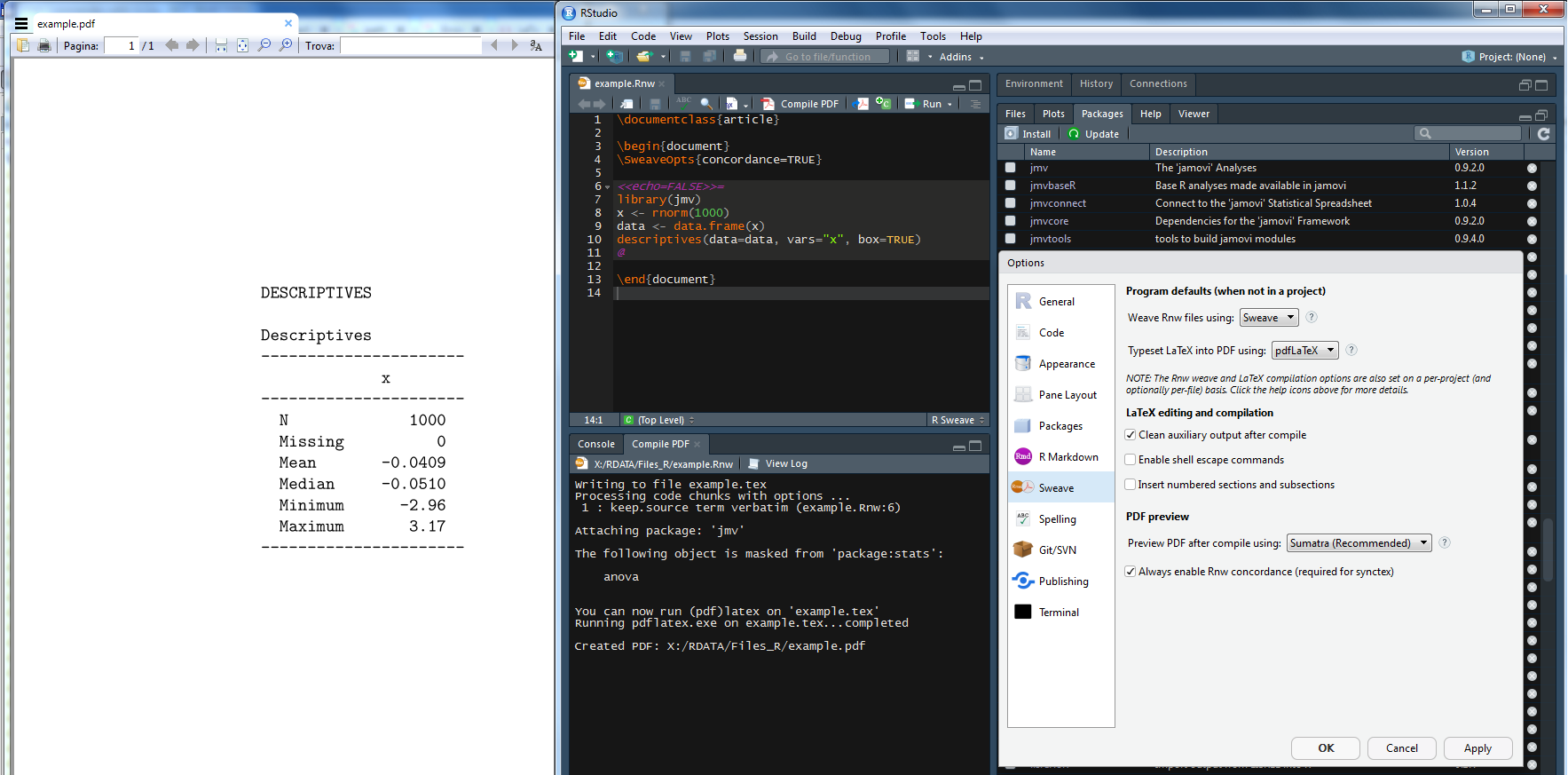Click the print icon in the Sumatra toolbar

point(44,45)
